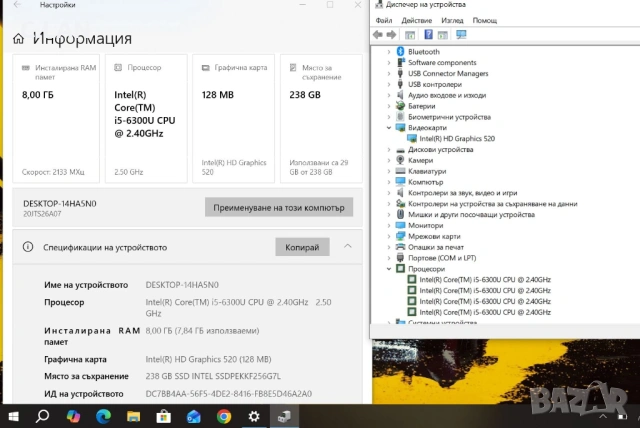Click the Място за съхранение 238 GB card
640x428 pixels.
click(321, 118)
